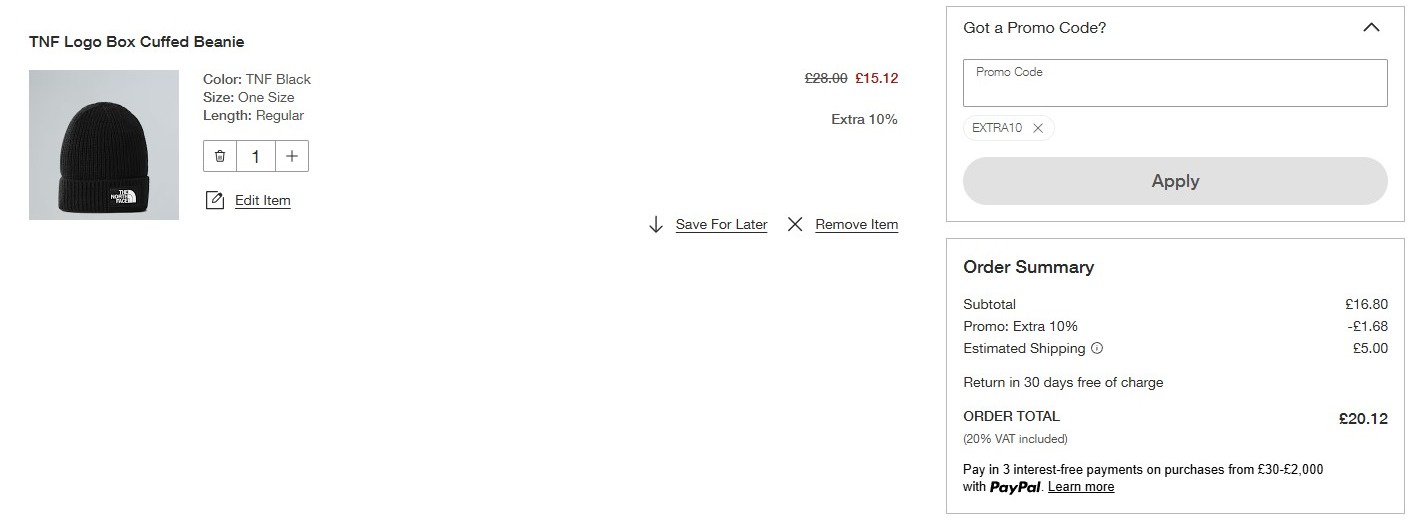This screenshot has width=1412, height=526.
Task: Click the Edit Item link
Action: click(x=263, y=200)
